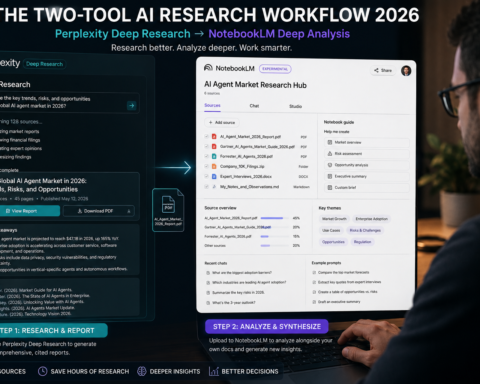The height and width of the screenshot is (384, 480).
Task: Open the user profile avatar in NotebookLM
Action: [406, 71]
